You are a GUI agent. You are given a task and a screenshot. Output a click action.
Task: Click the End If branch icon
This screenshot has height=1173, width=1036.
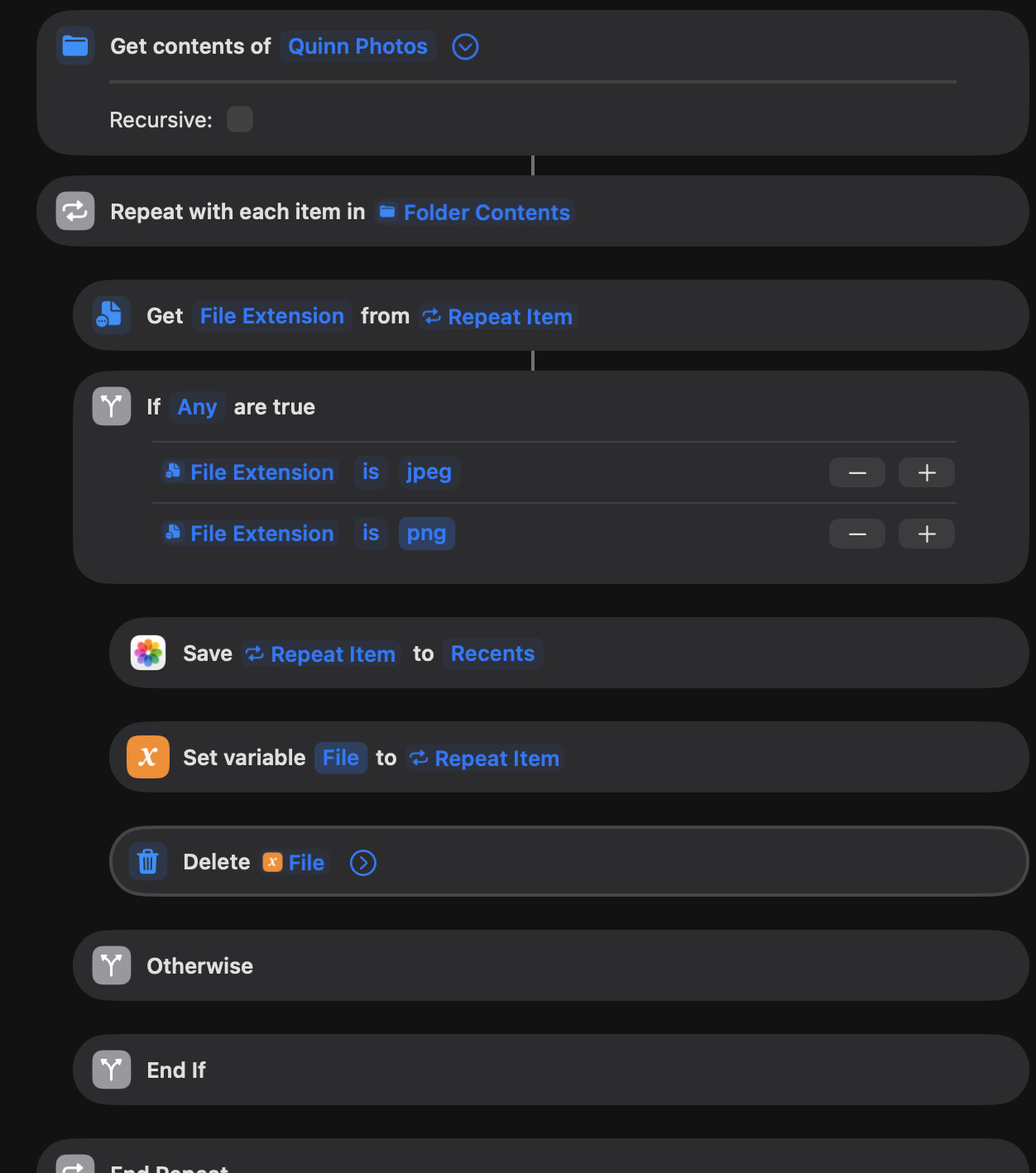[x=111, y=1070]
